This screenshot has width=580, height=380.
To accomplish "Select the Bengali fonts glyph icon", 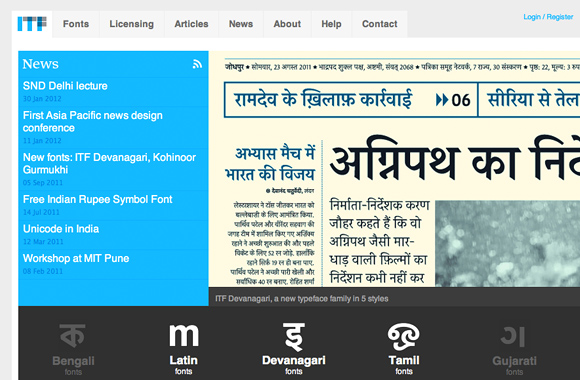I will tap(72, 336).
